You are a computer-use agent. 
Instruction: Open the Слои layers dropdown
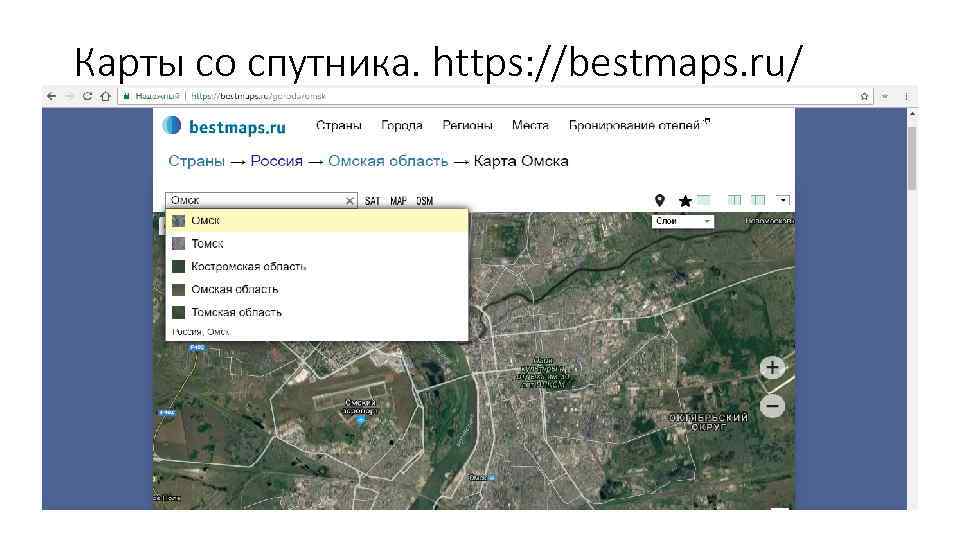(683, 221)
